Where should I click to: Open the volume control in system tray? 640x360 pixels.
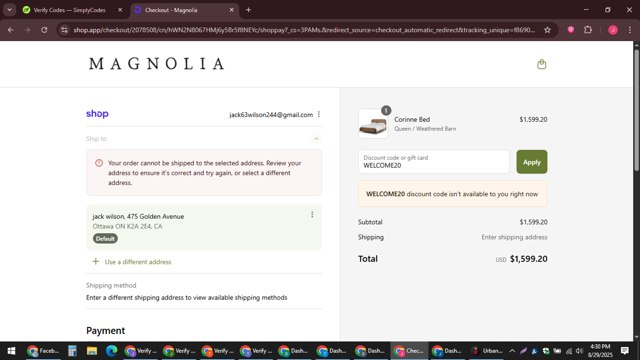(x=579, y=351)
